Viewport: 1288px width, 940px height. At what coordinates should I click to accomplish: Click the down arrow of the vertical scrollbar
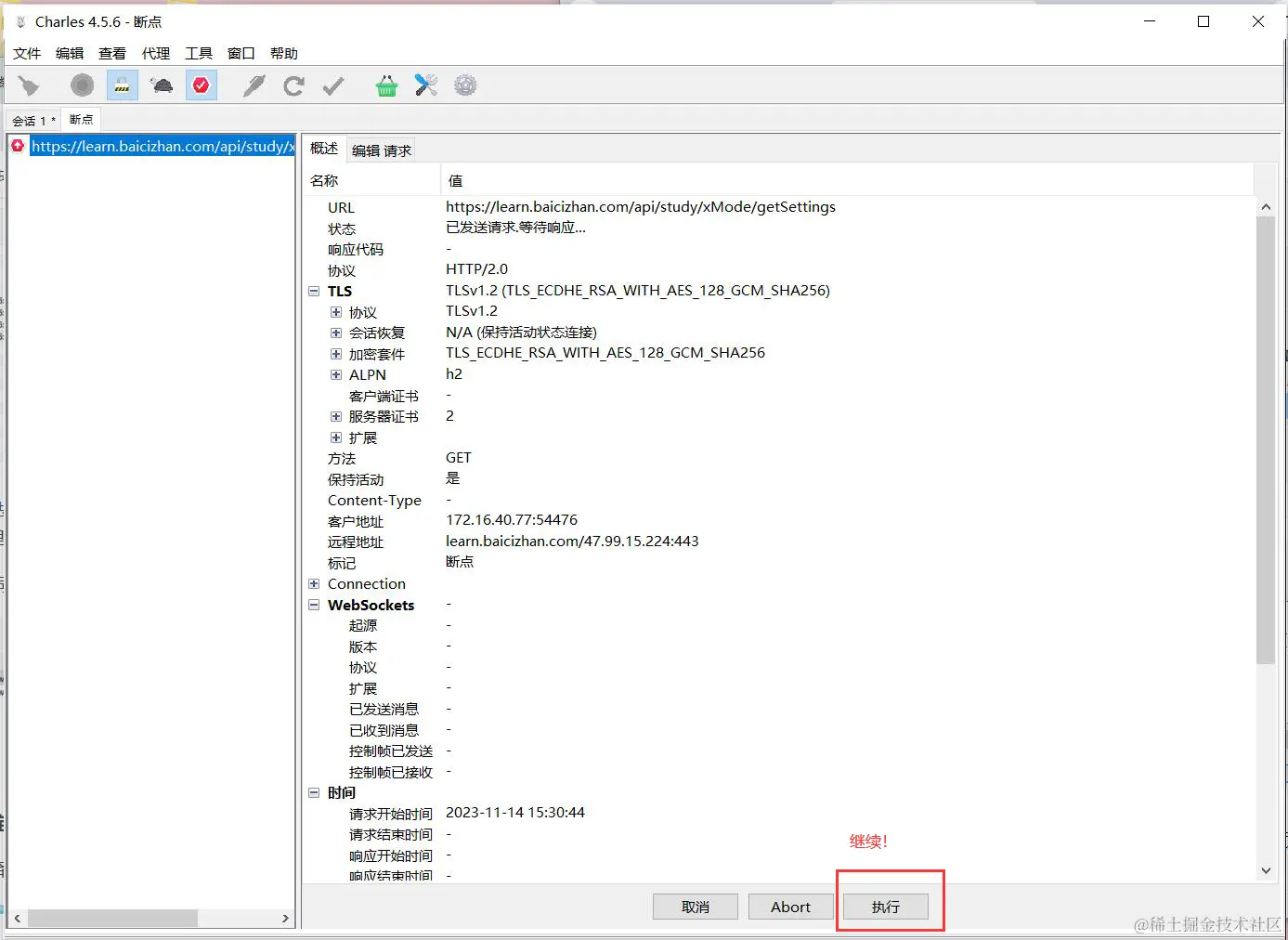click(x=1266, y=870)
